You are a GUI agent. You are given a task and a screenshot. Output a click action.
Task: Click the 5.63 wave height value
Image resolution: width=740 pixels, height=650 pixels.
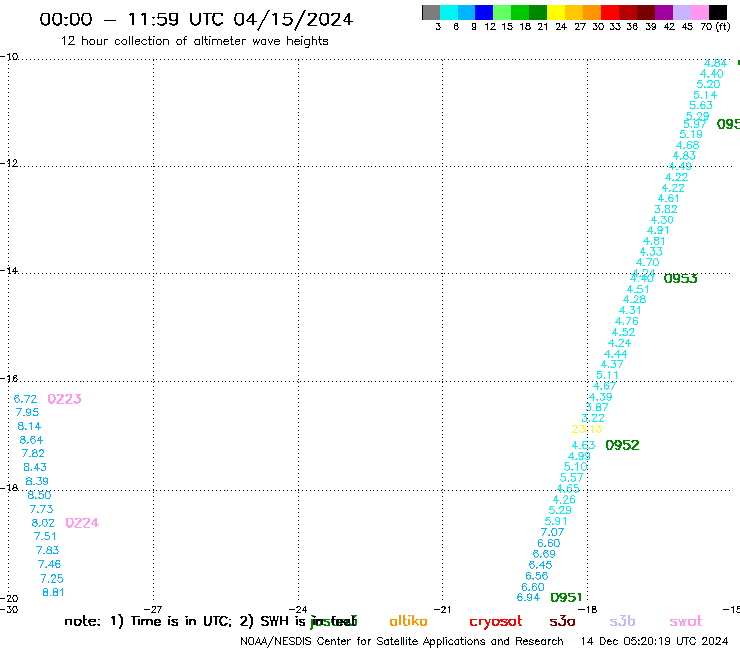click(701, 106)
